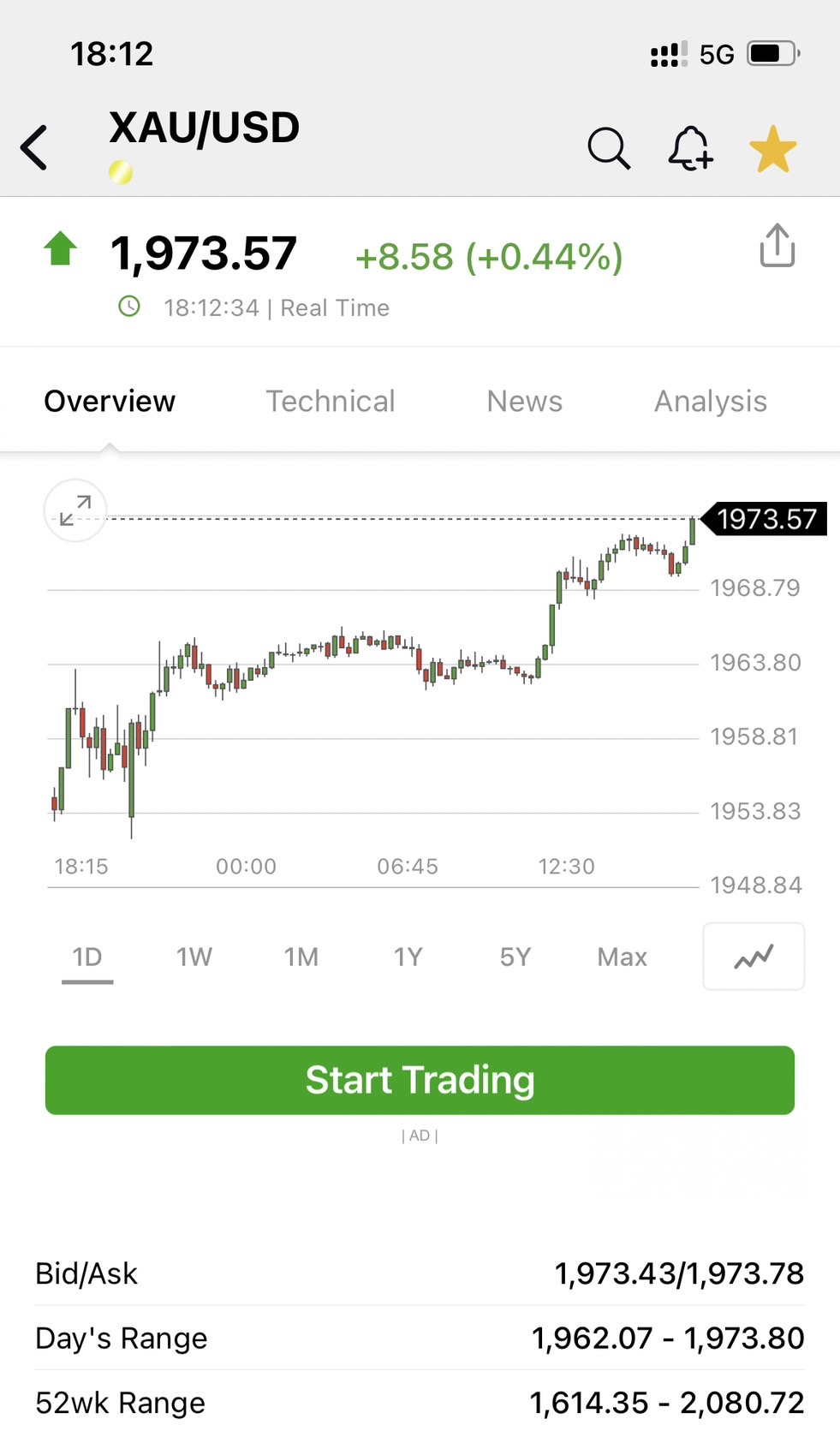Viewport: 840px width, 1431px height.
Task: Expand chart to fullscreen
Action: [x=75, y=510]
